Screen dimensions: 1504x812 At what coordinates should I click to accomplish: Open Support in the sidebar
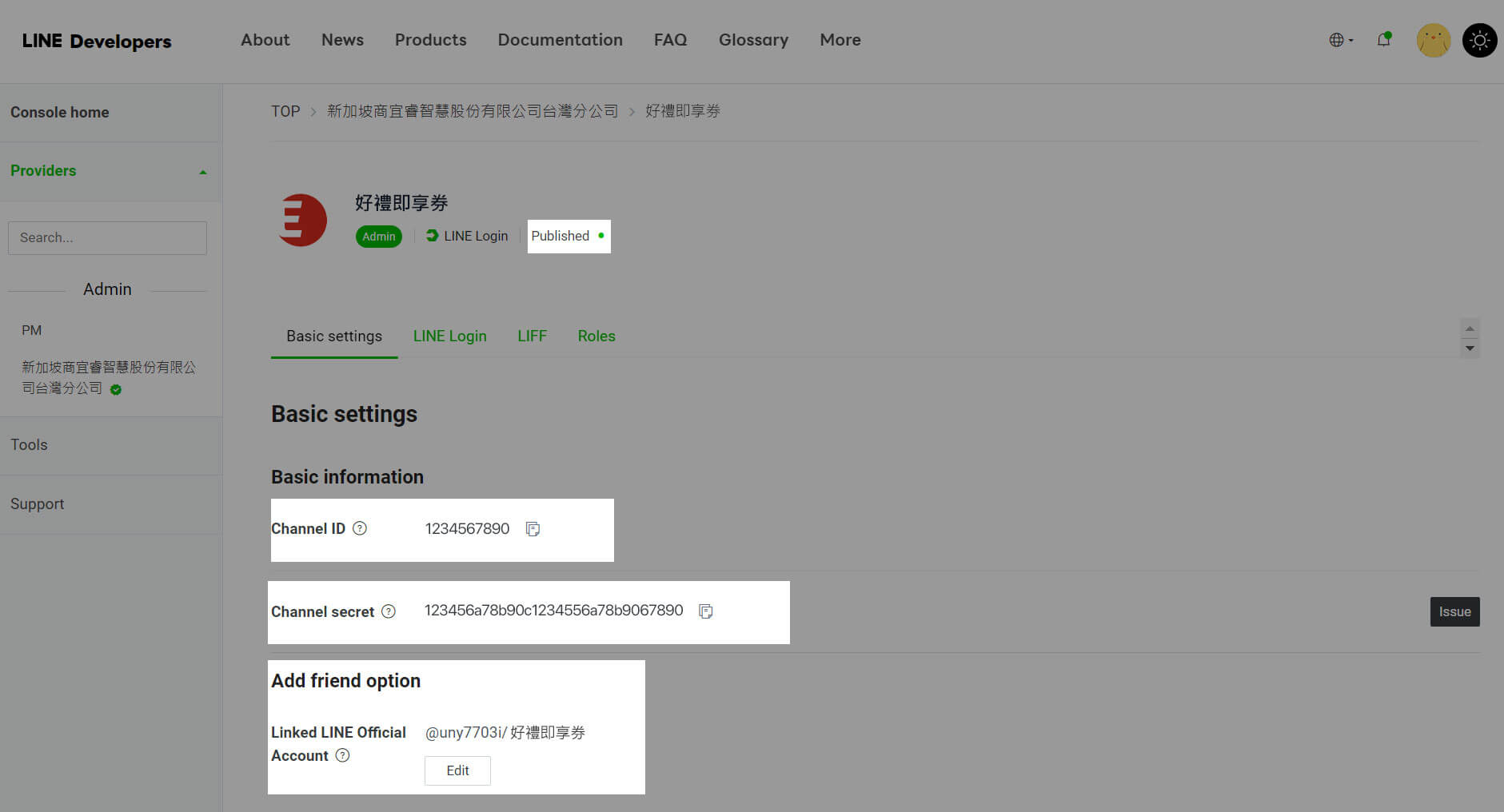click(37, 504)
